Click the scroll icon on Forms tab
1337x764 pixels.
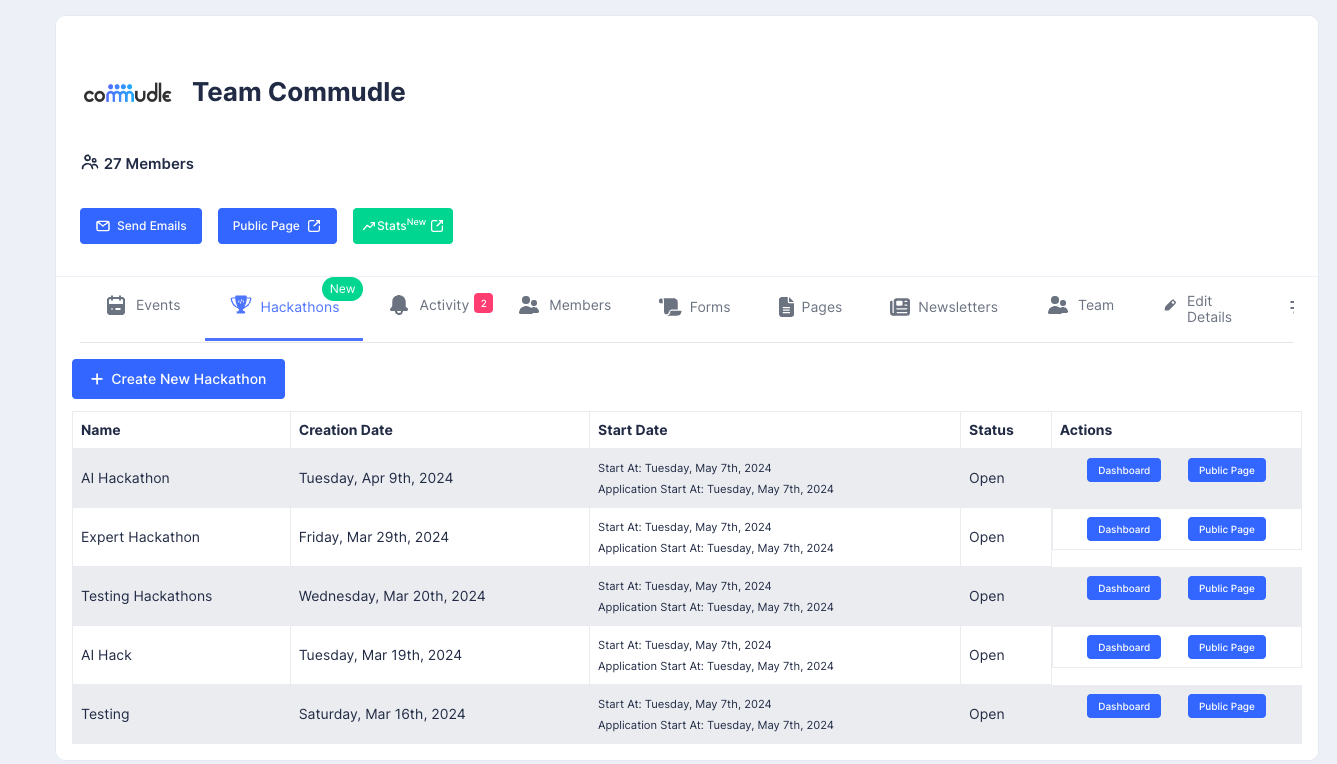[669, 307]
